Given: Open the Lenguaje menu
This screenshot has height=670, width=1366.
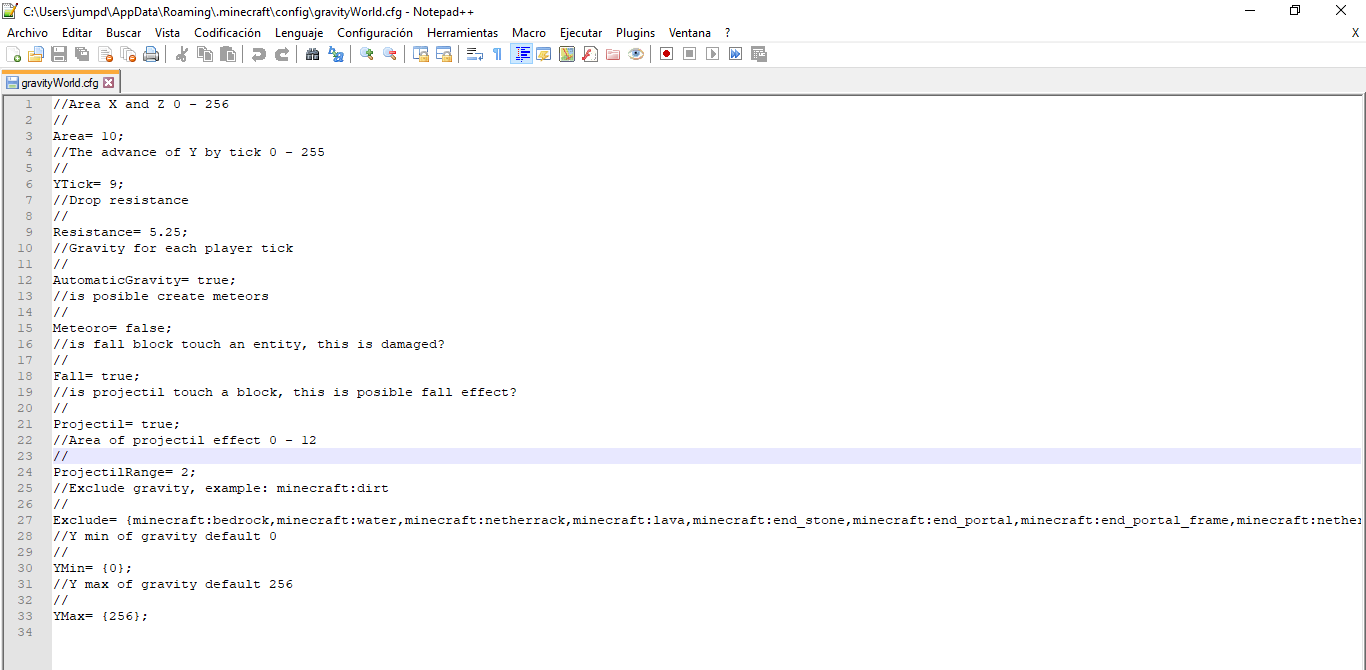Looking at the screenshot, I should click(299, 33).
